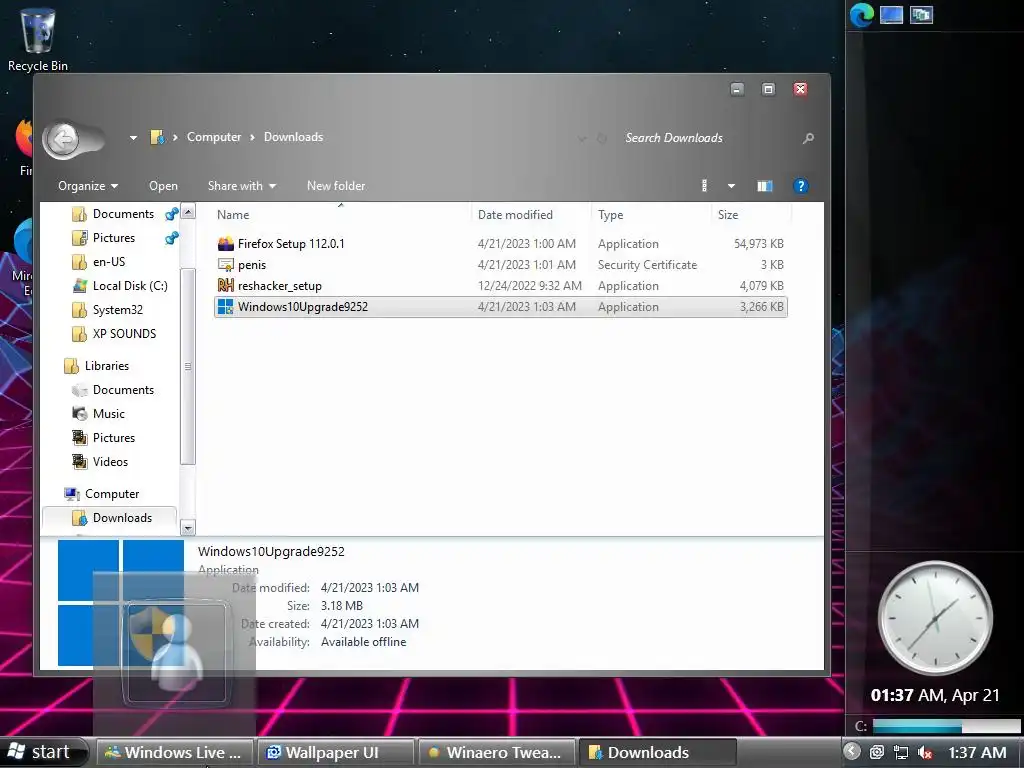Click the Open toolbar command
Viewport: 1024px width, 768px height.
(163, 186)
